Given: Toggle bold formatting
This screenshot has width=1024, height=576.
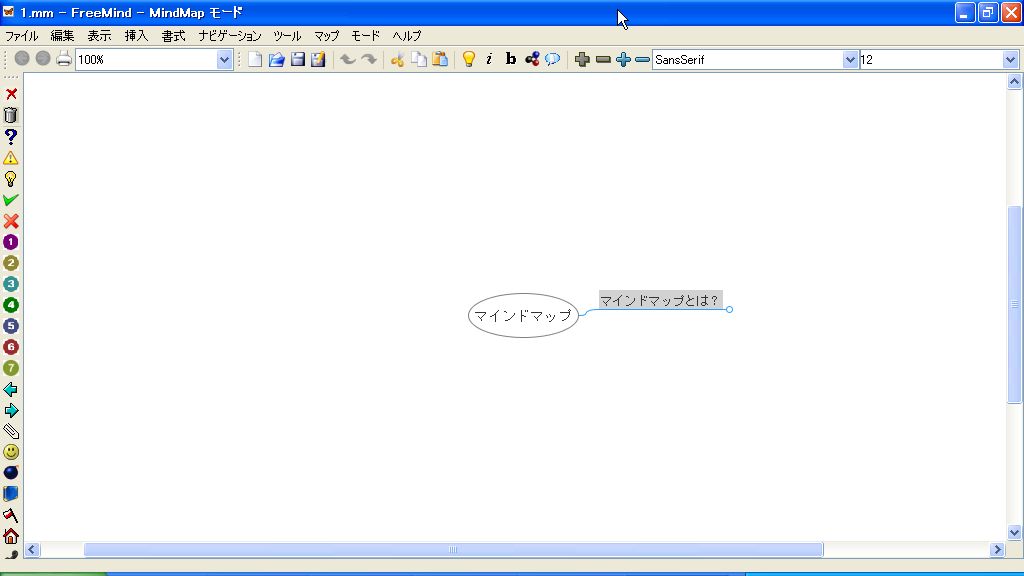Looking at the screenshot, I should 511,59.
